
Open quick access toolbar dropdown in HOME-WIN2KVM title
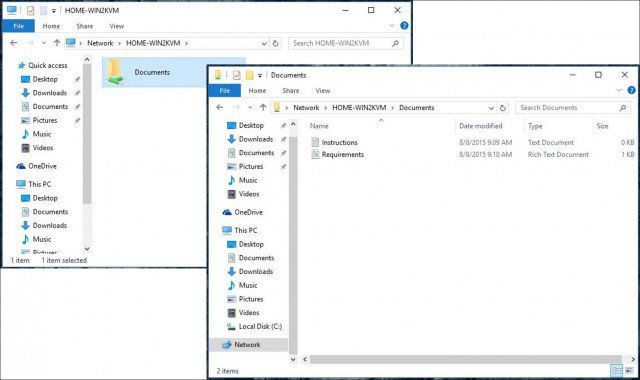click(53, 11)
